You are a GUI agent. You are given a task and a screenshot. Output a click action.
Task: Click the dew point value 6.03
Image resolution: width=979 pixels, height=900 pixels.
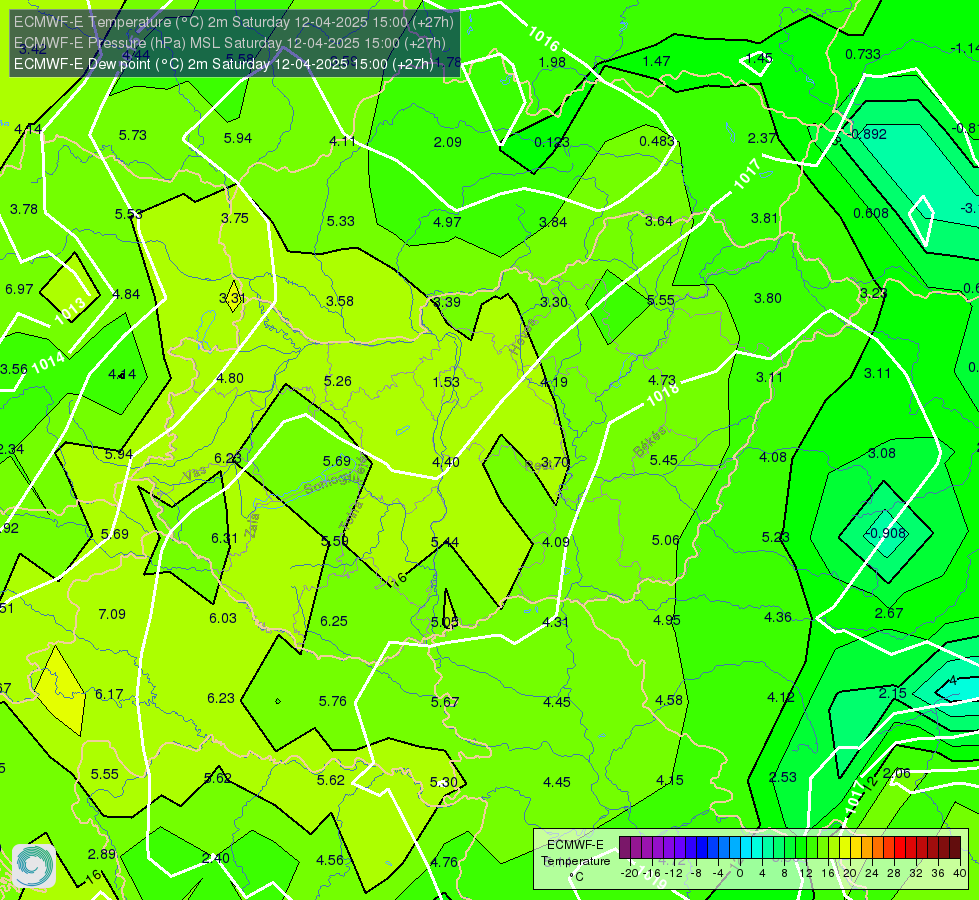point(223,618)
